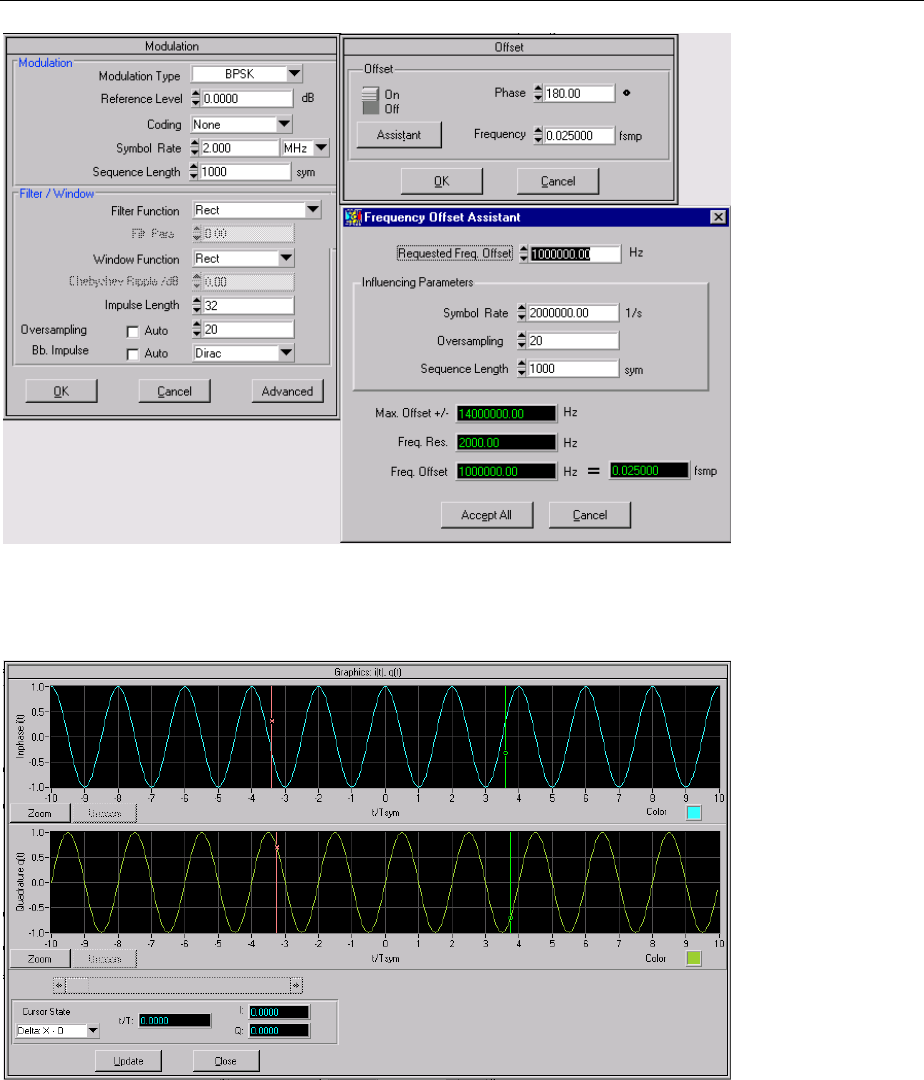924x1080 pixels.
Task: Click the cursor Q value field
Action: pyautogui.click(x=279, y=1030)
